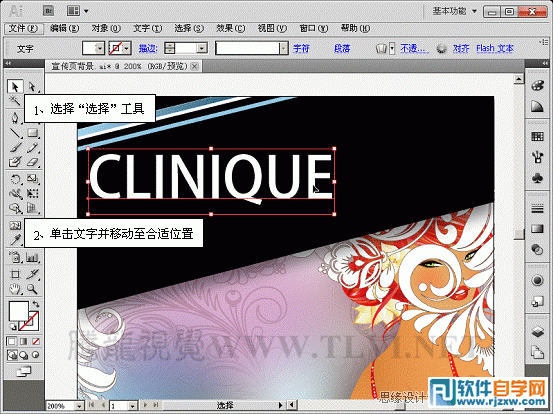Open the Layers panel icon

537,331
